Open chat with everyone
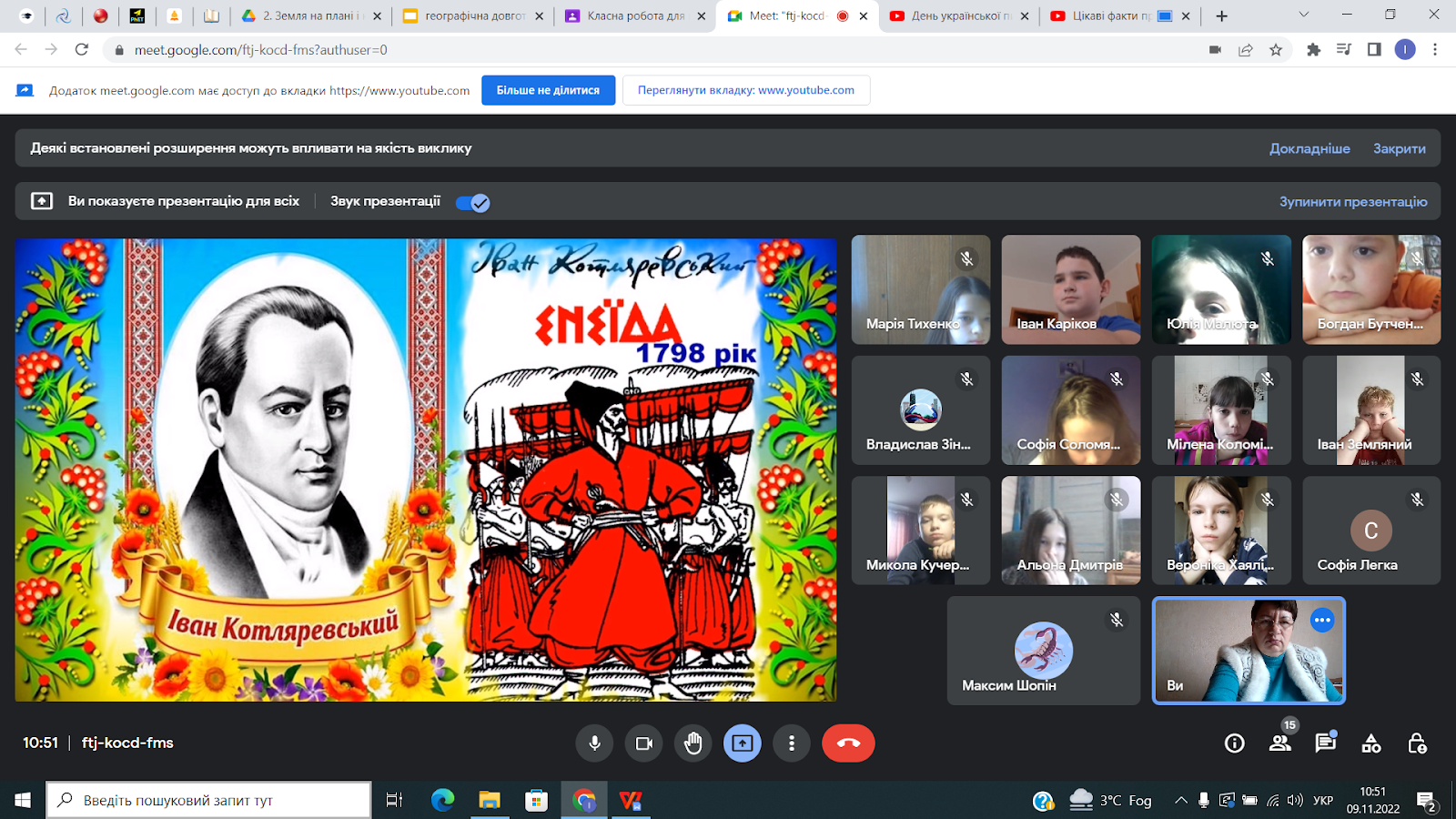Viewport: 1456px width, 819px height. point(1326,743)
